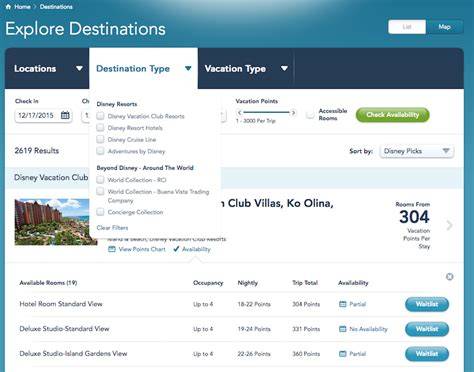Tick the Disney Cruise Line checkbox
This screenshot has height=372, width=474.
(100, 139)
